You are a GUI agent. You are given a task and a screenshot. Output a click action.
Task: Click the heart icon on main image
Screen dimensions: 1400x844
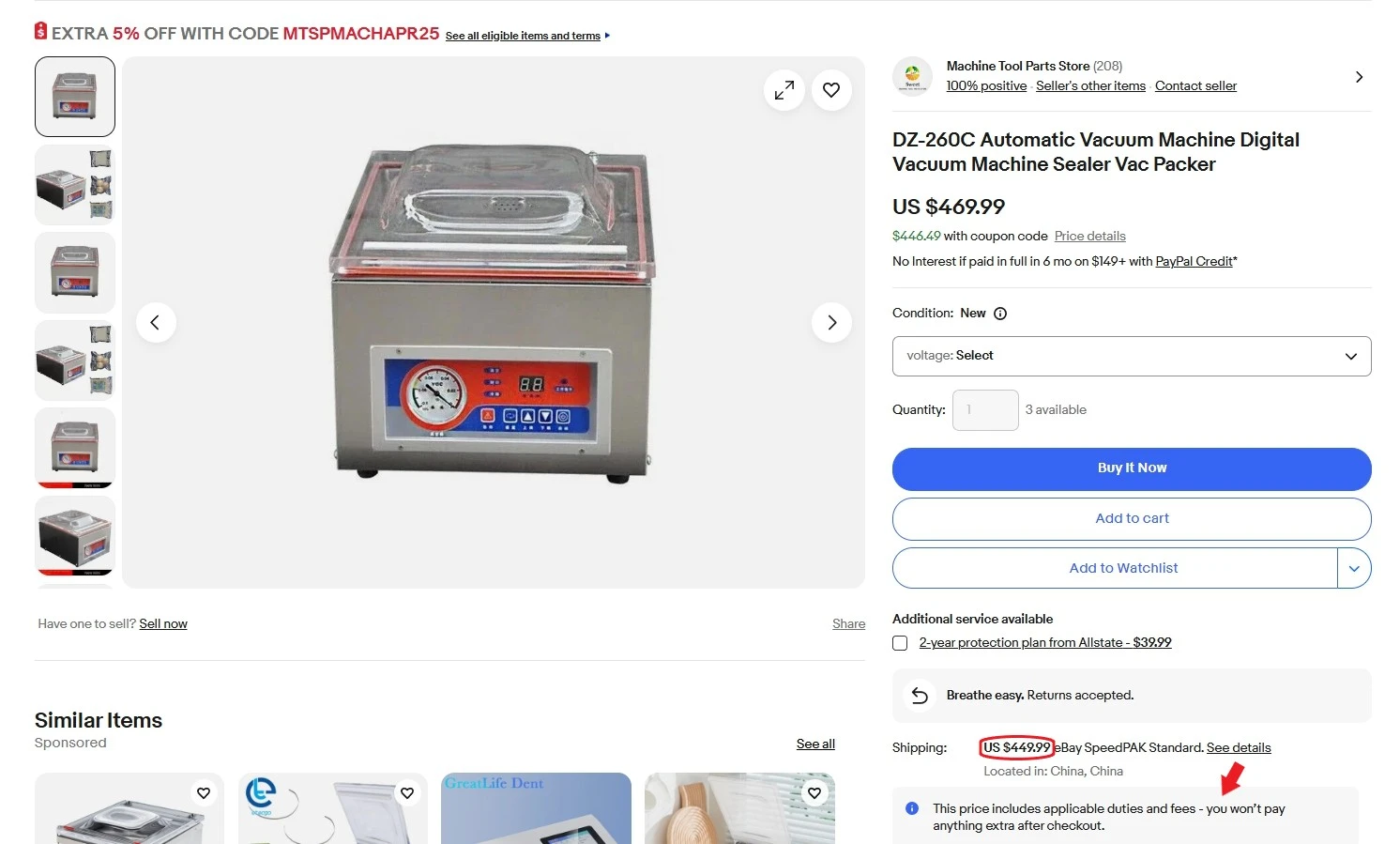click(x=831, y=90)
